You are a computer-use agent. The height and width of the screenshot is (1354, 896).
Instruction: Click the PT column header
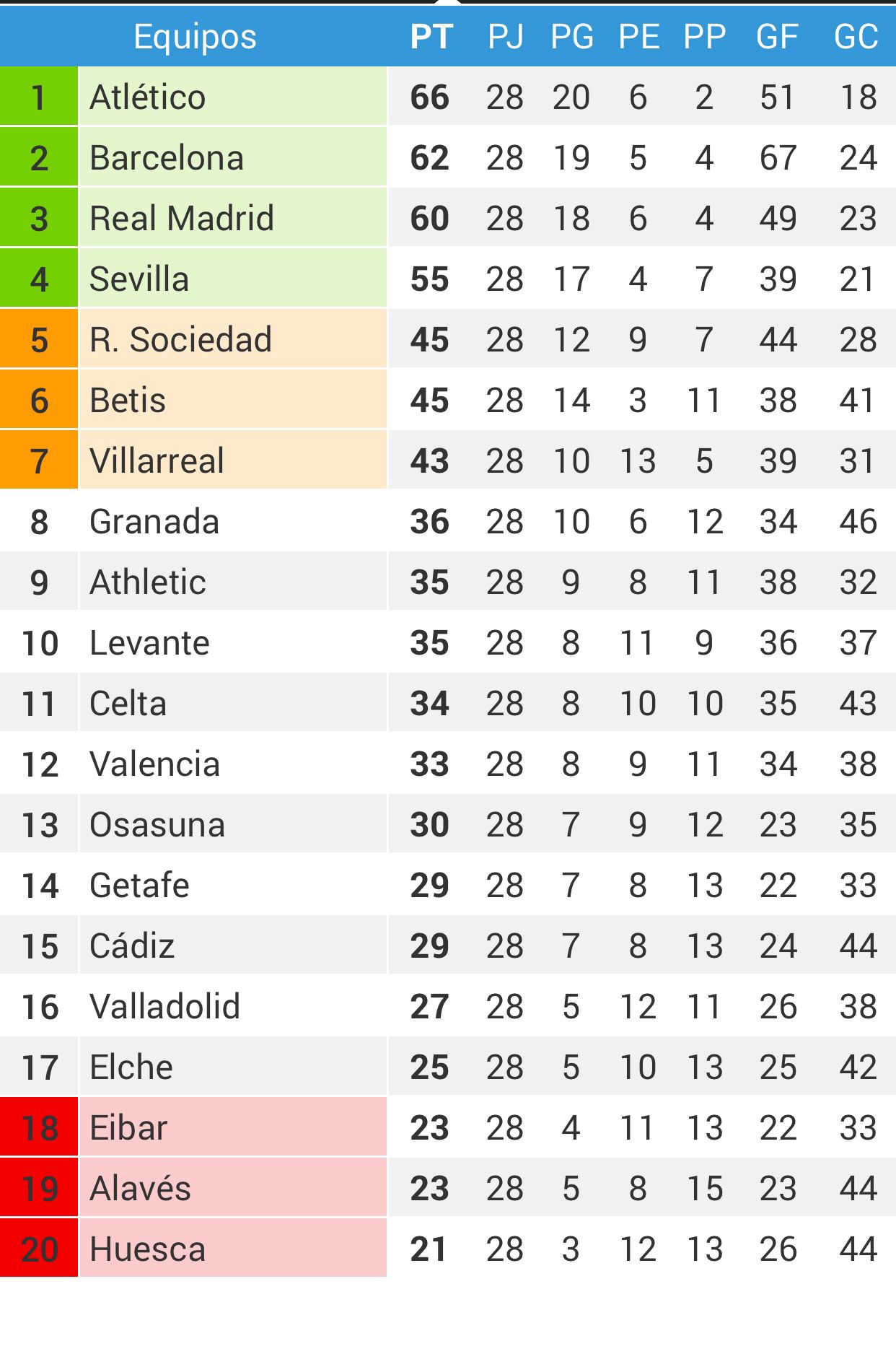click(x=431, y=36)
